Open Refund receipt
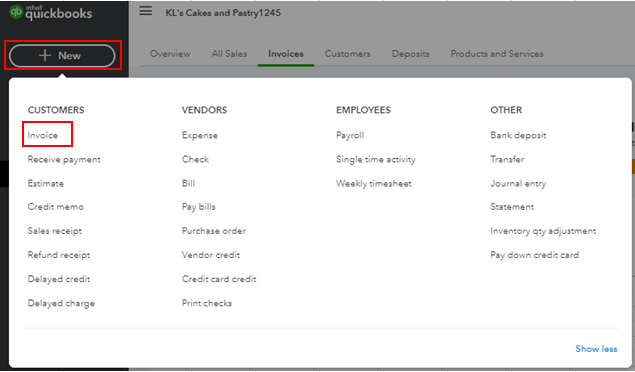The image size is (635, 372). 59,255
